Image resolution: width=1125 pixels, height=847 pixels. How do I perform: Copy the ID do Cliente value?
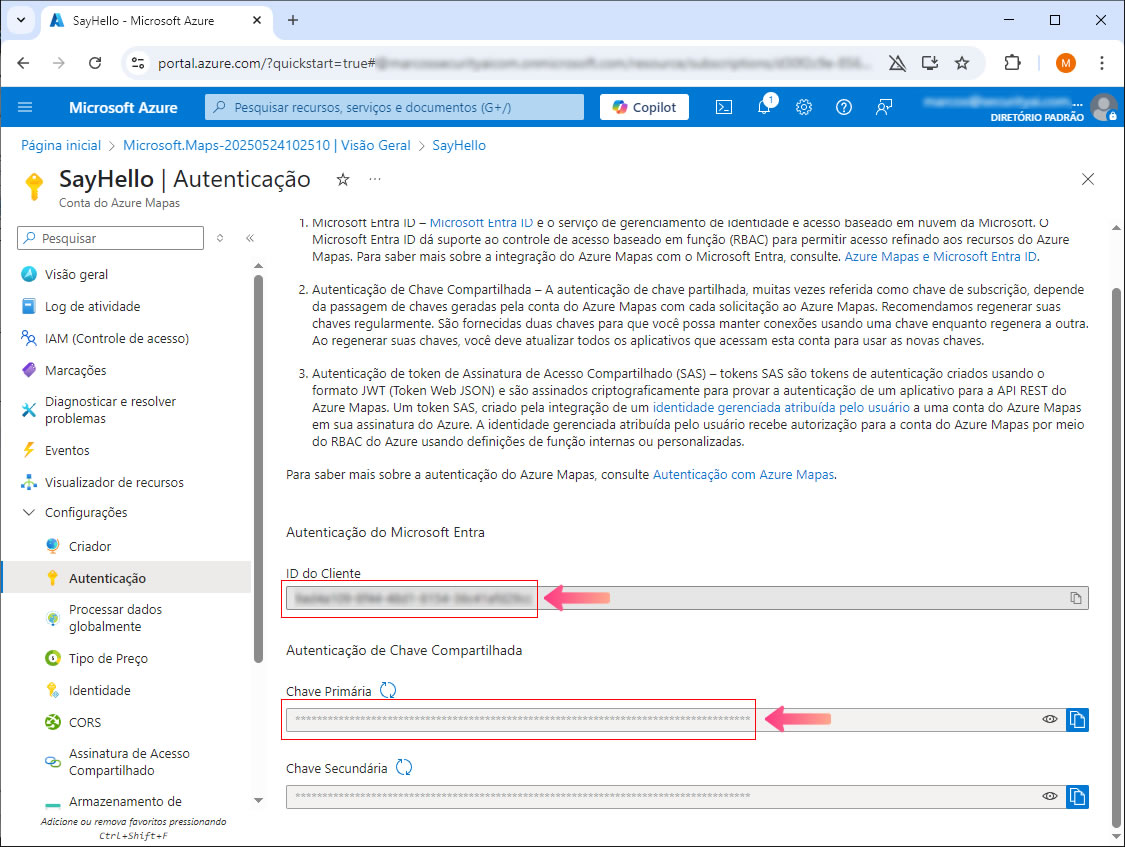[1075, 598]
